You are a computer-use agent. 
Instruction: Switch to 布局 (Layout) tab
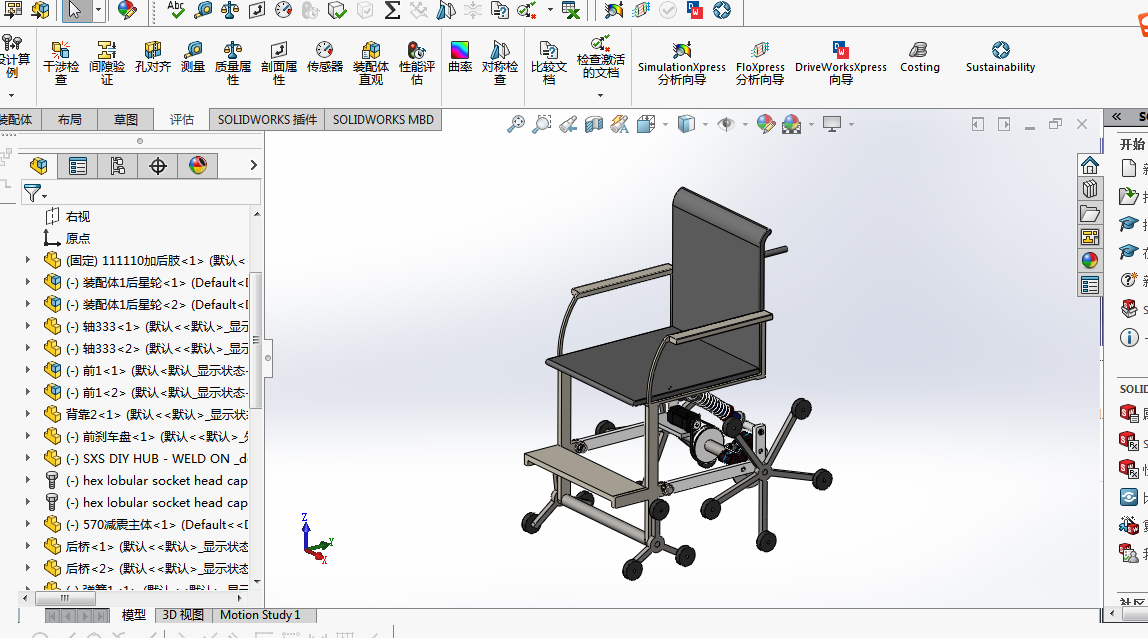[x=70, y=119]
